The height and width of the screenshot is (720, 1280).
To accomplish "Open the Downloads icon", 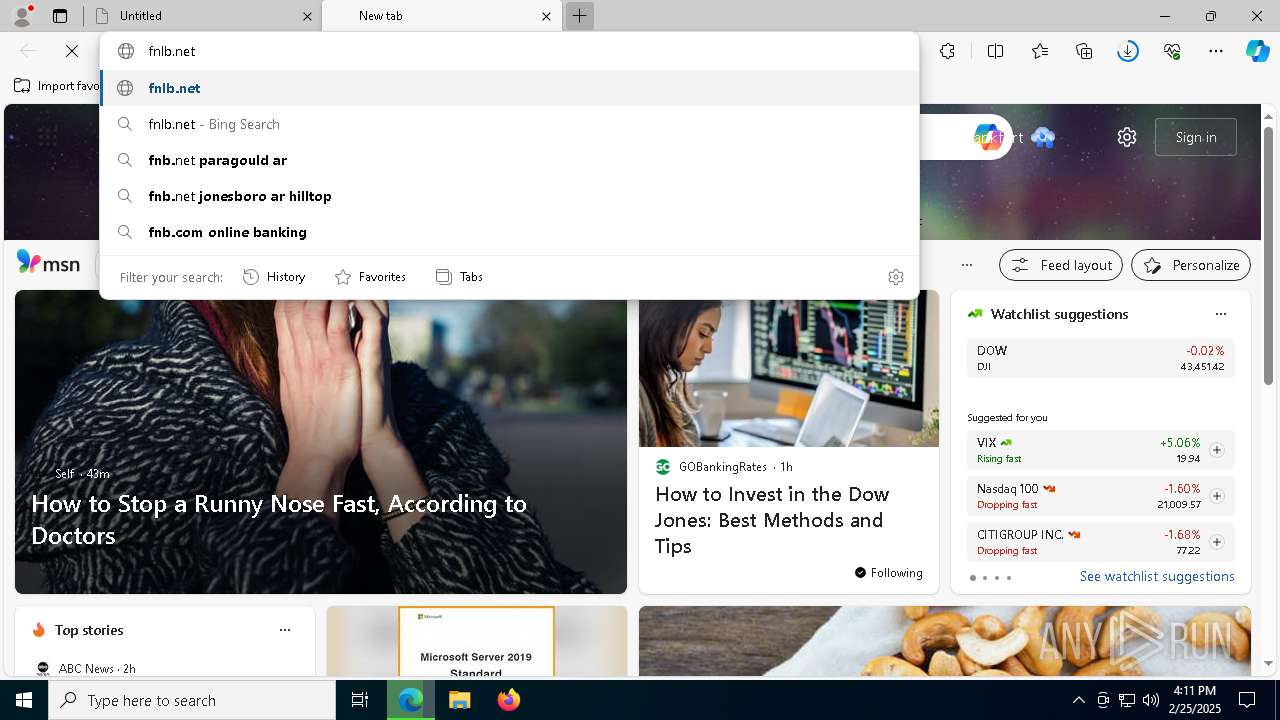I will click(x=1128, y=51).
